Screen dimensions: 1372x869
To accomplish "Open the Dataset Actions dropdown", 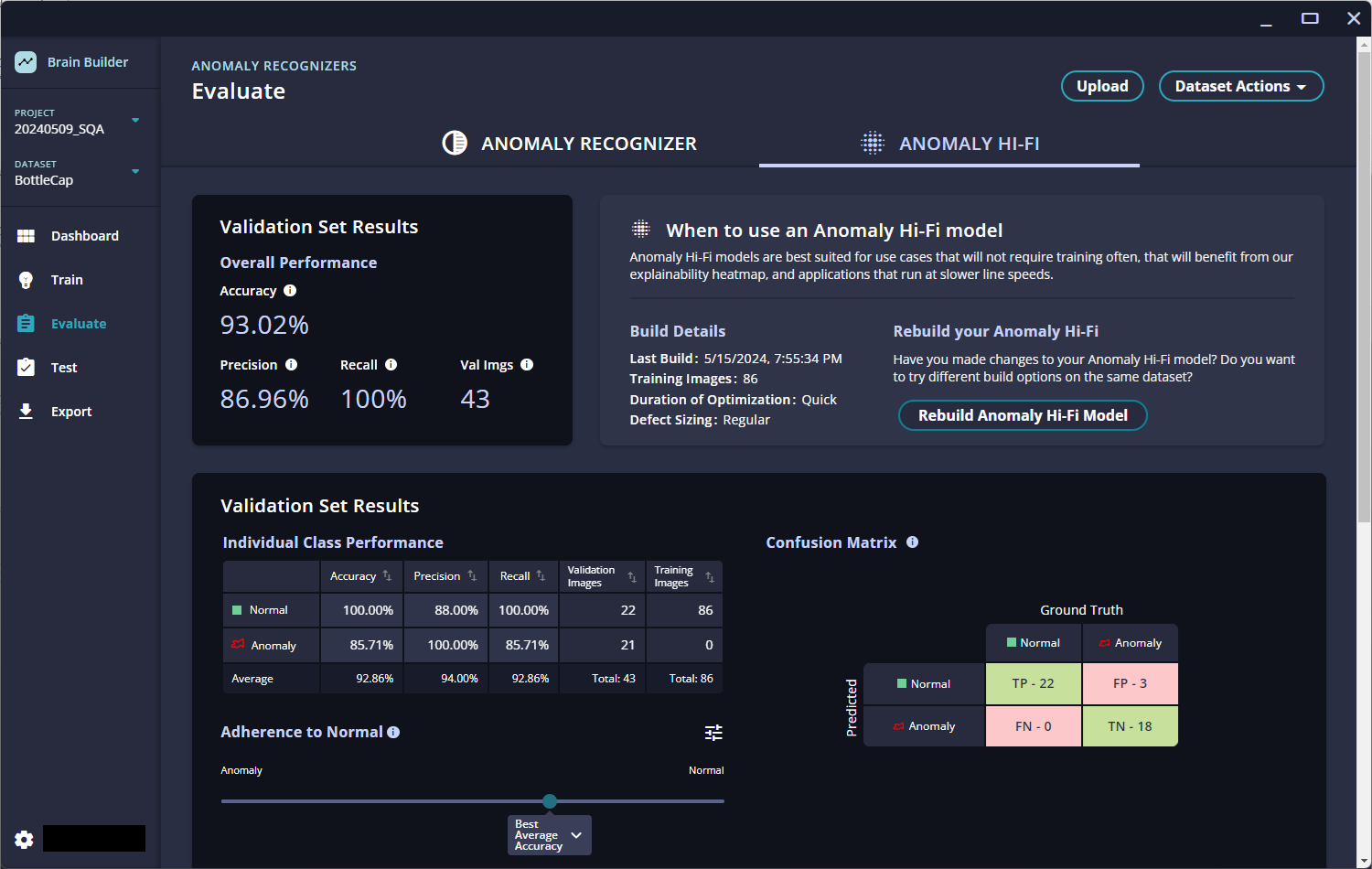I will click(x=1241, y=86).
